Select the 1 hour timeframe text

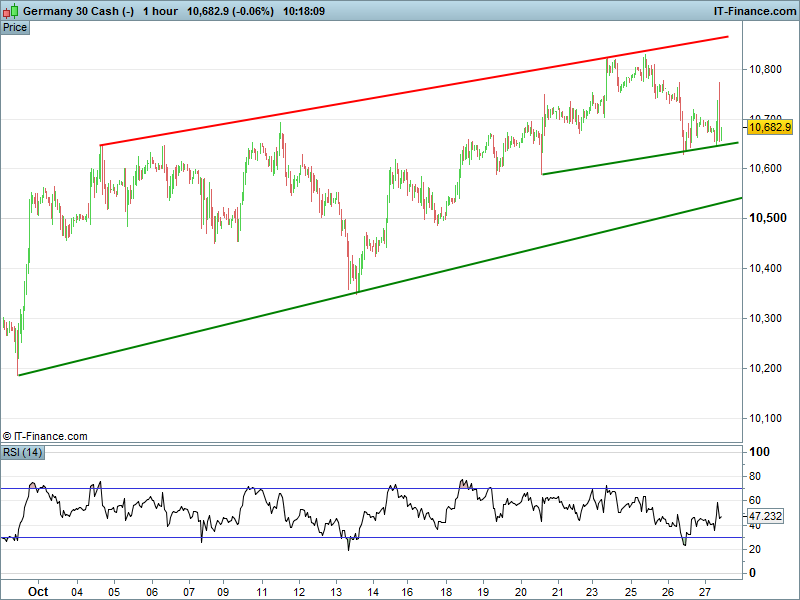click(x=160, y=11)
